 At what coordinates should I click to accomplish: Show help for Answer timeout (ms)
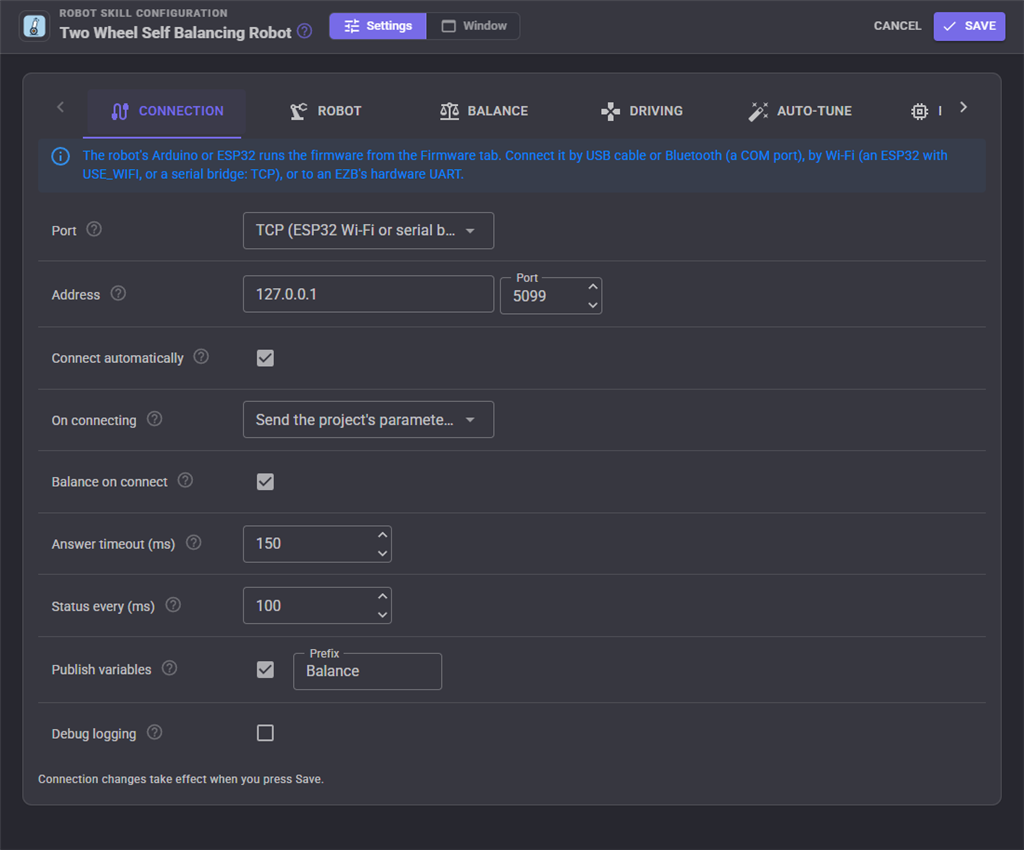tap(193, 543)
